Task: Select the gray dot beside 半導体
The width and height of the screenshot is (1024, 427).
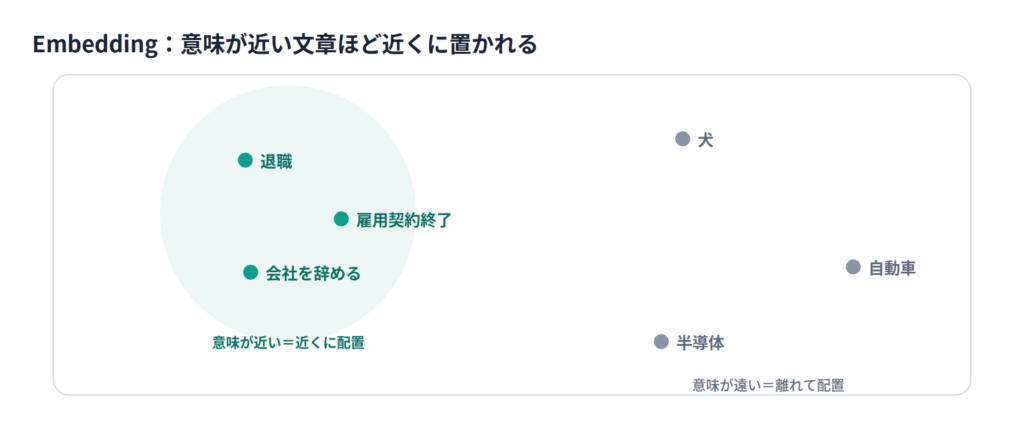Action: click(661, 341)
